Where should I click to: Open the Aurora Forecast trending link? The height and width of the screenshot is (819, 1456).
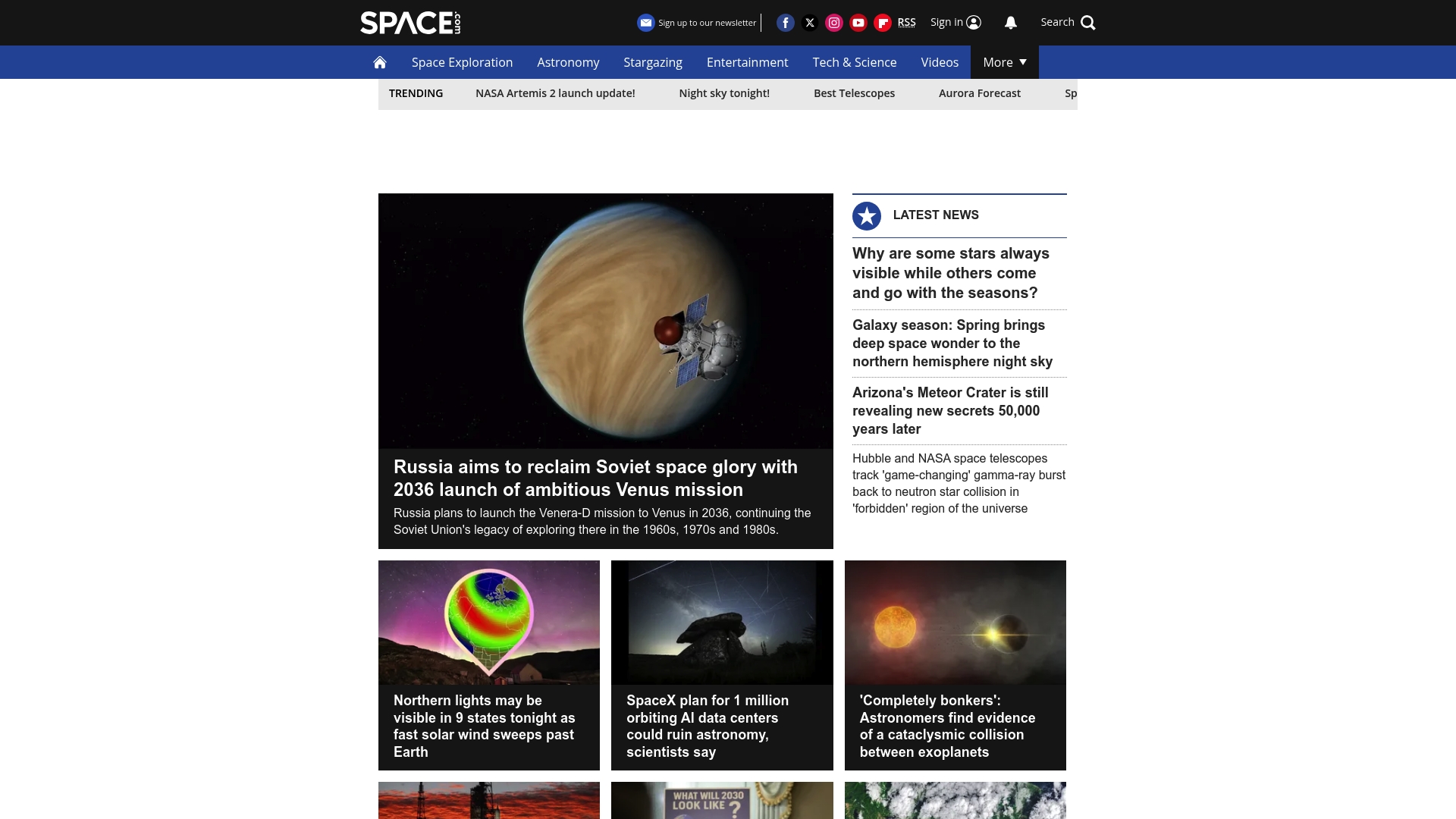point(979,93)
